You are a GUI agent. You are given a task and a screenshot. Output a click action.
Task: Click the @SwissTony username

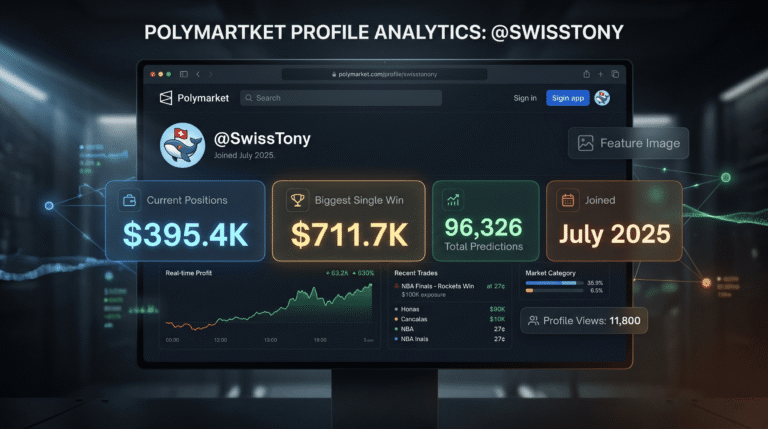262,139
